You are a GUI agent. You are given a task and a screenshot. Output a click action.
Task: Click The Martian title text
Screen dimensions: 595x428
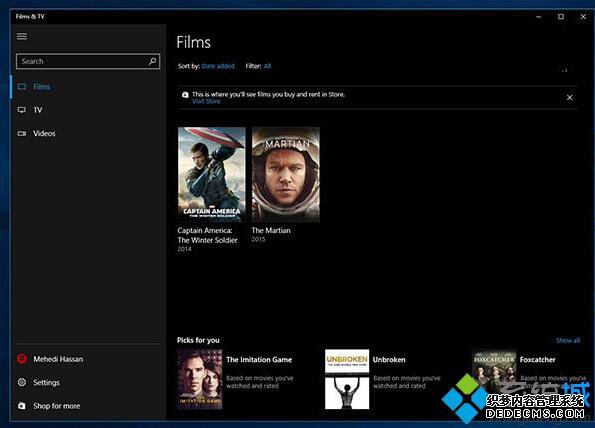(x=271, y=230)
